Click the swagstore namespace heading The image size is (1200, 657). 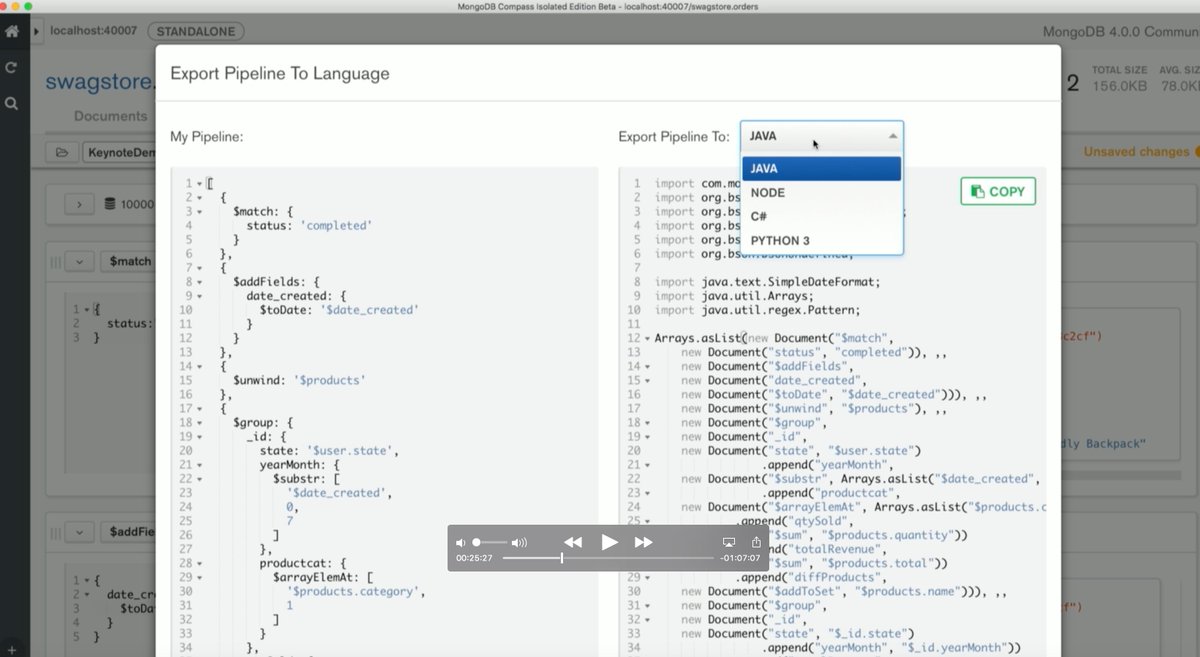point(100,82)
